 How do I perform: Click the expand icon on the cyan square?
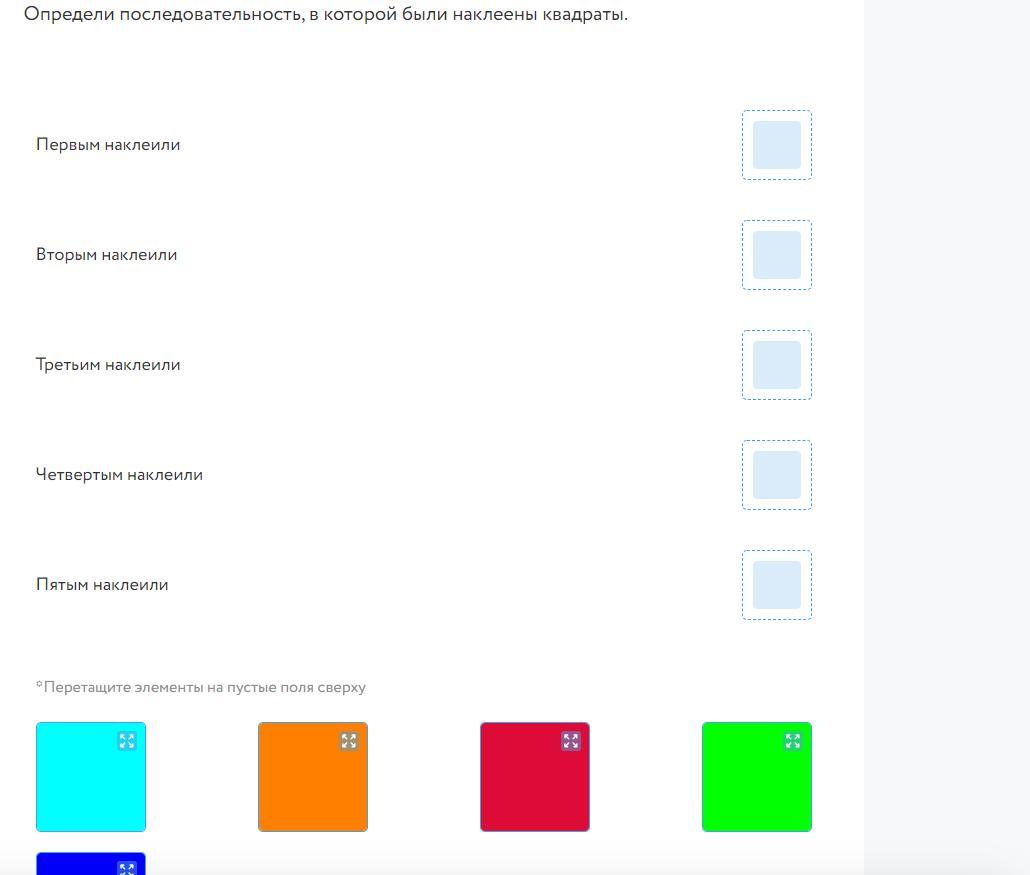click(x=127, y=741)
